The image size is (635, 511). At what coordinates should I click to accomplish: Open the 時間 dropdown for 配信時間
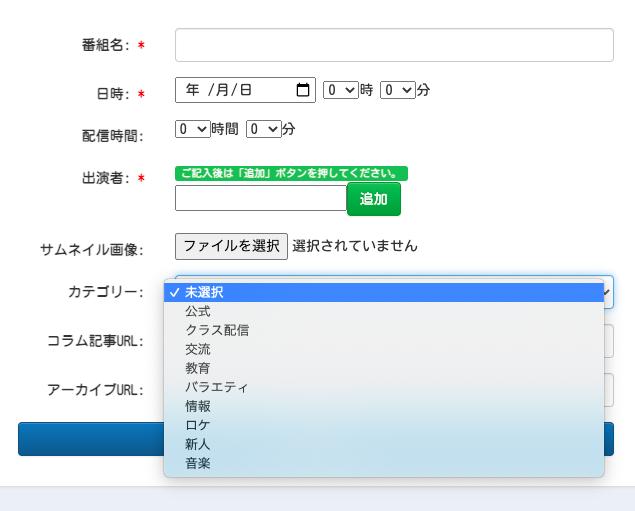click(193, 129)
